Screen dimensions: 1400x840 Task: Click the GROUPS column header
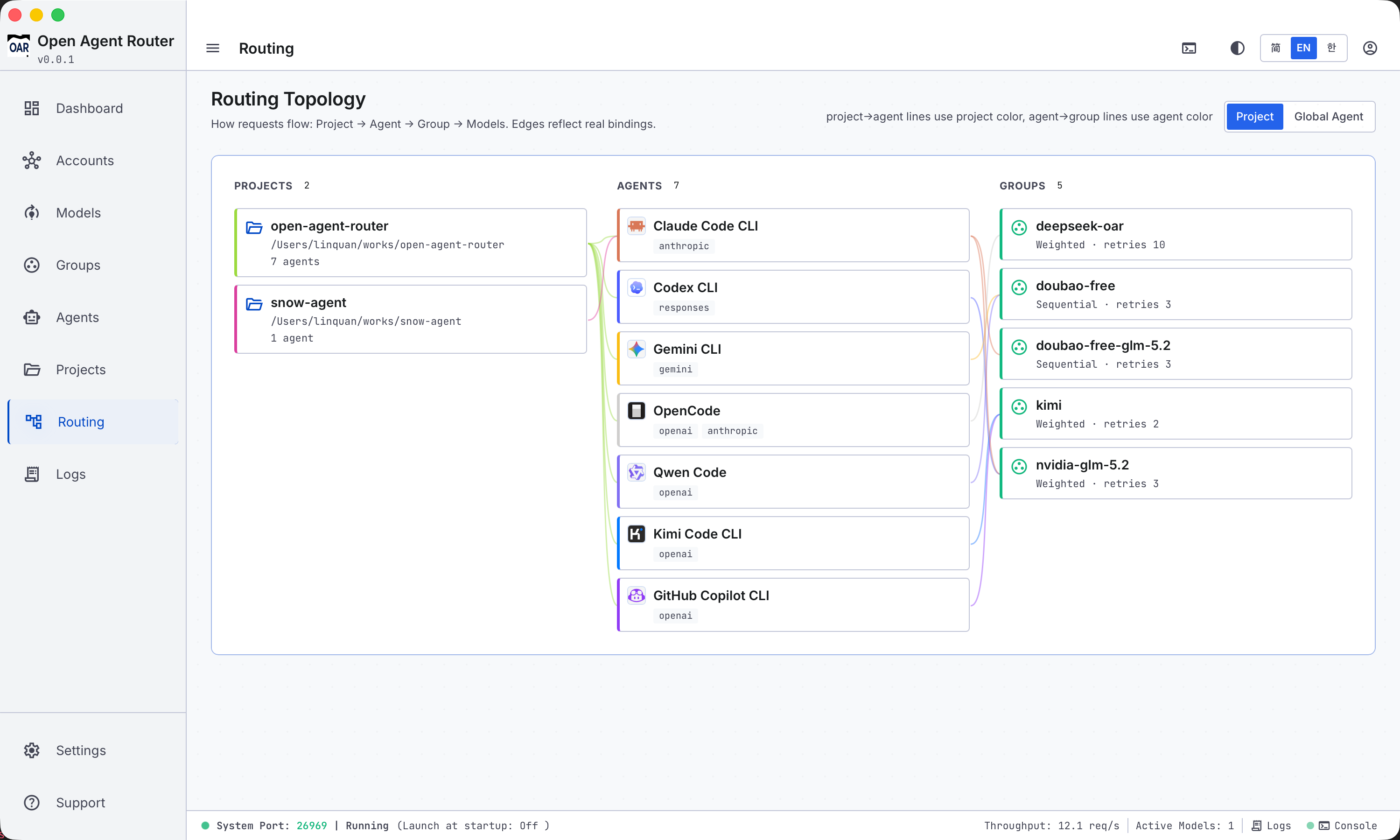(x=1022, y=186)
